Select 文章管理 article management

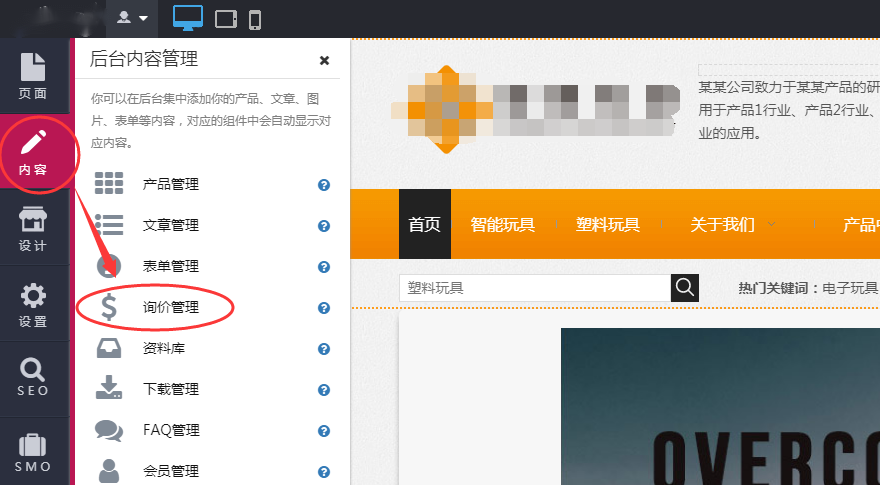171,226
